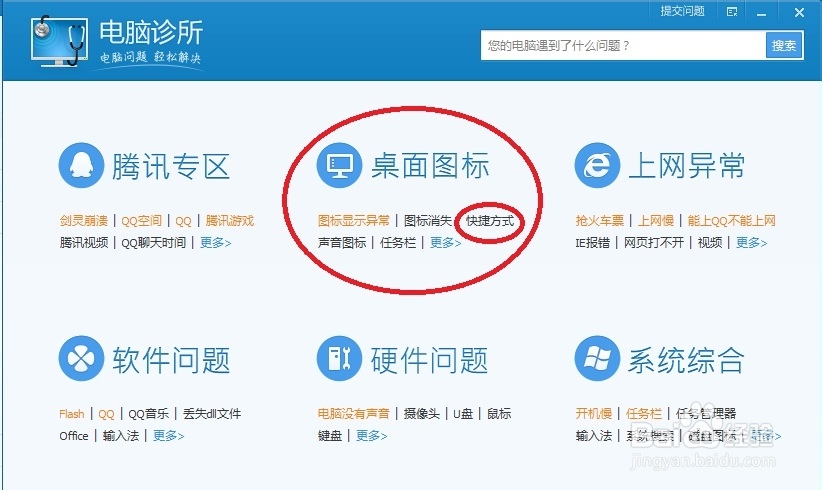822x490 pixels.
Task: Open the 快捷方式 link
Action: (490, 221)
